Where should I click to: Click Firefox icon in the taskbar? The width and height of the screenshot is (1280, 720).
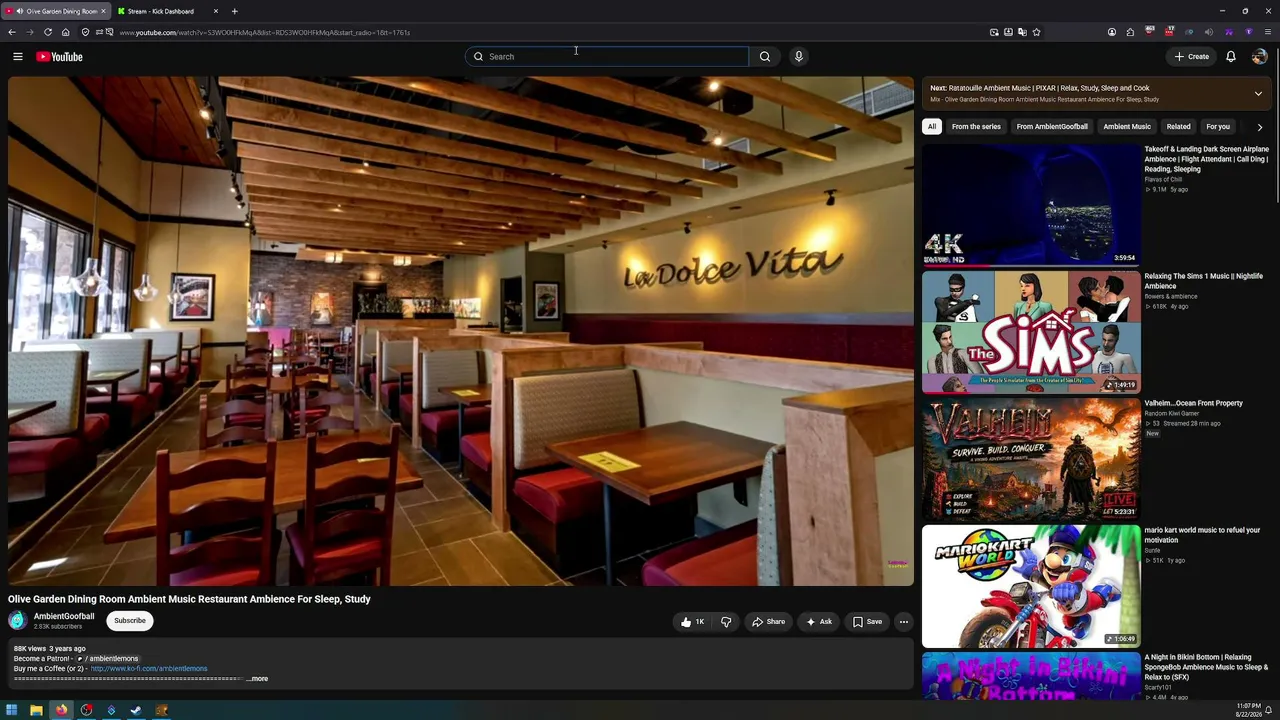(61, 710)
